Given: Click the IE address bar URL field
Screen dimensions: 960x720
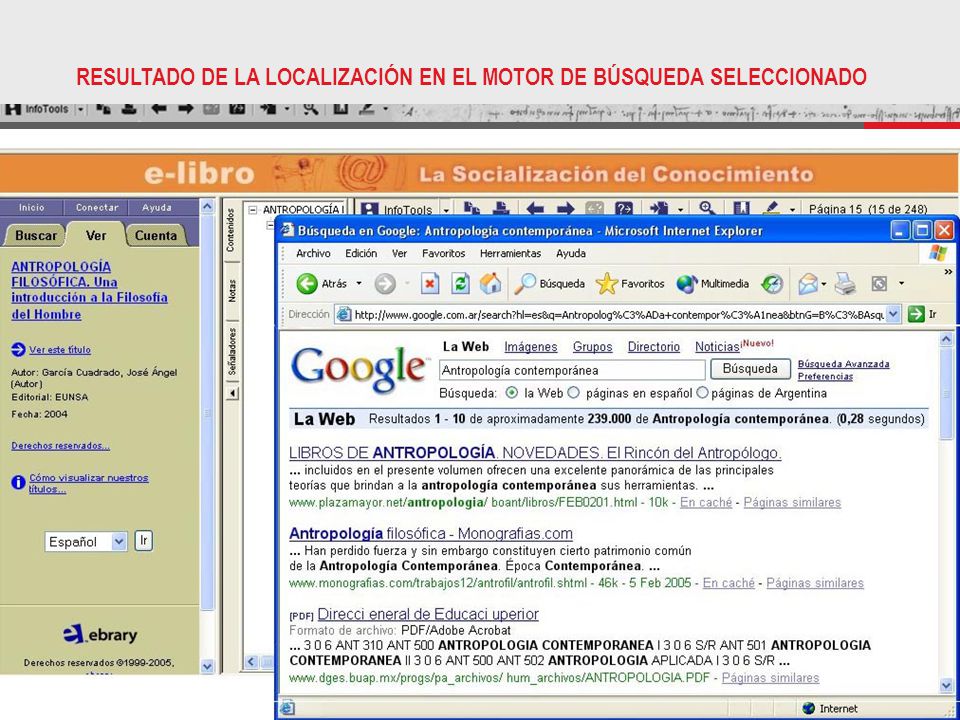Looking at the screenshot, I should tap(619, 315).
